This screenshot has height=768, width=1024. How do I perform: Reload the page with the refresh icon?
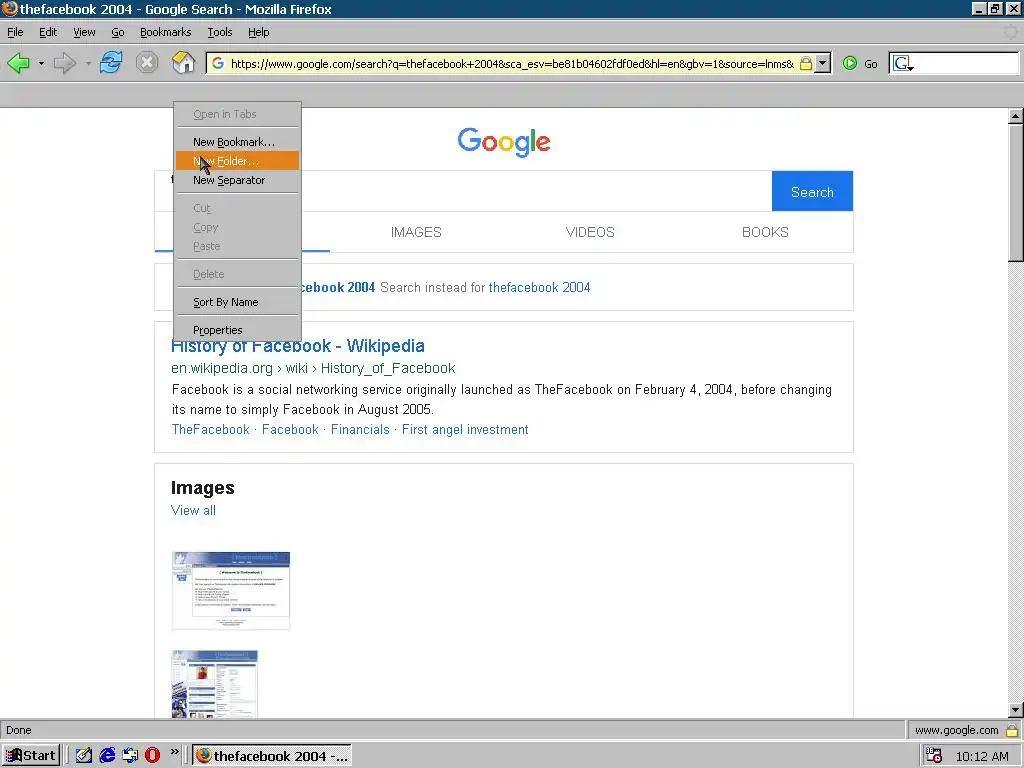[x=110, y=63]
